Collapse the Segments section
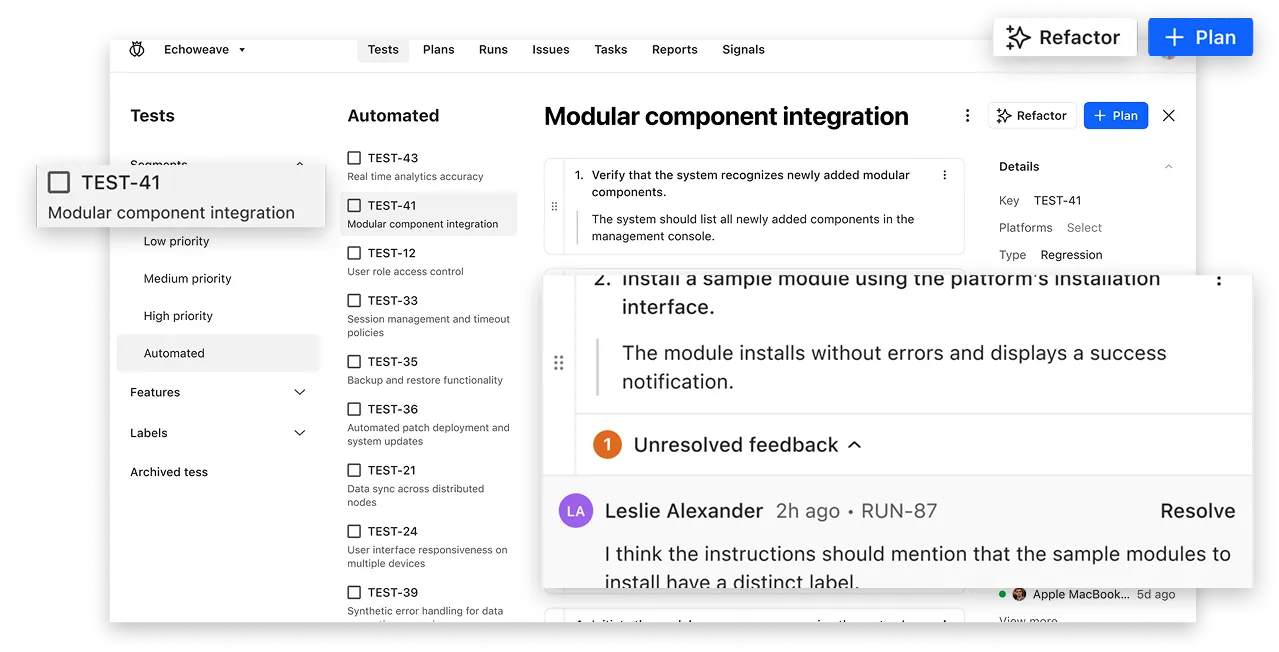This screenshot has width=1279, height=652. tap(299, 164)
